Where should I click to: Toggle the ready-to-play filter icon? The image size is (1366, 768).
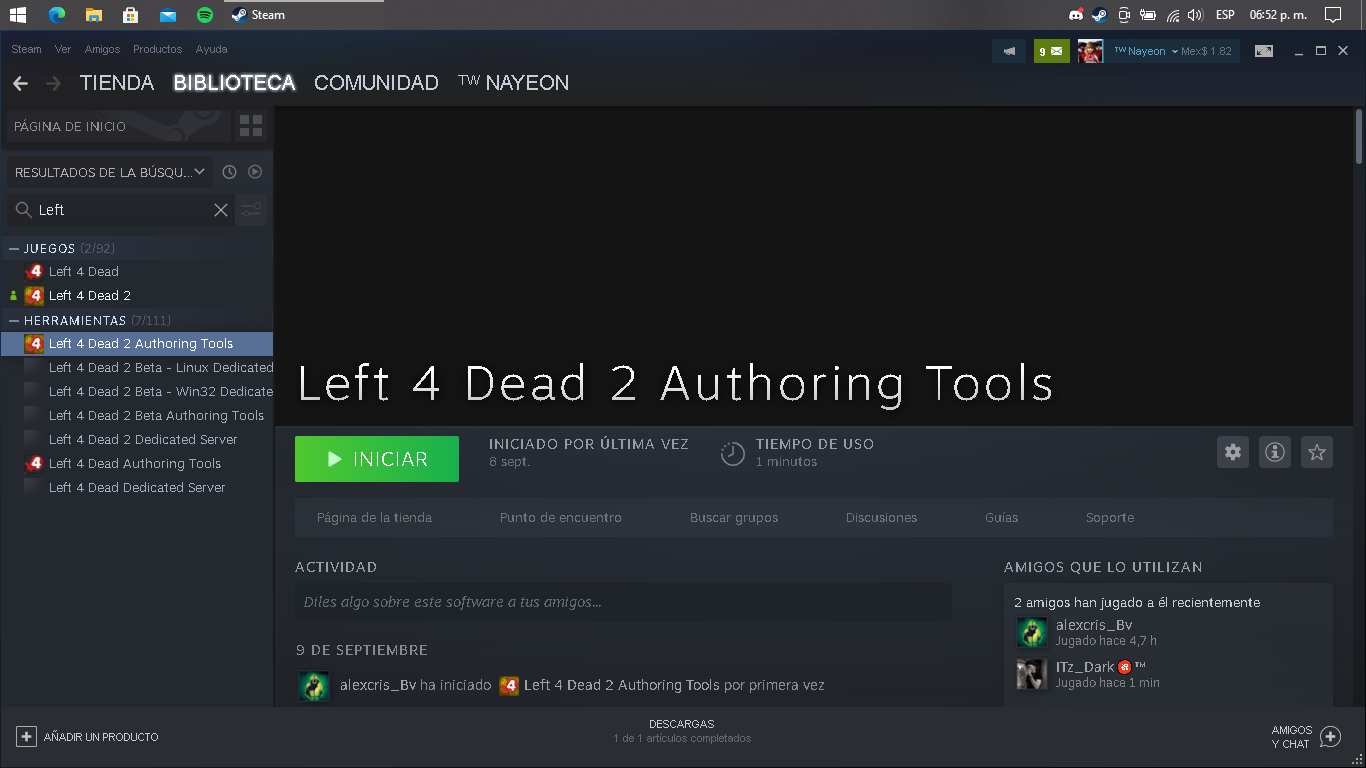point(255,172)
